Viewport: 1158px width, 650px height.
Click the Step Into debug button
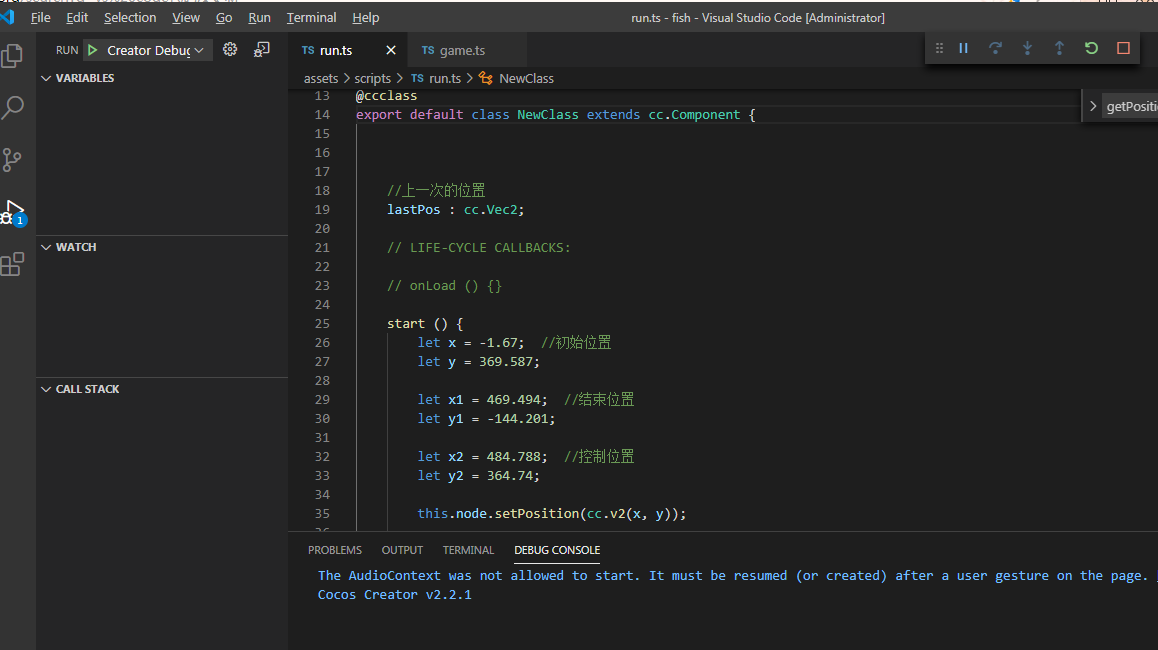point(1027,48)
